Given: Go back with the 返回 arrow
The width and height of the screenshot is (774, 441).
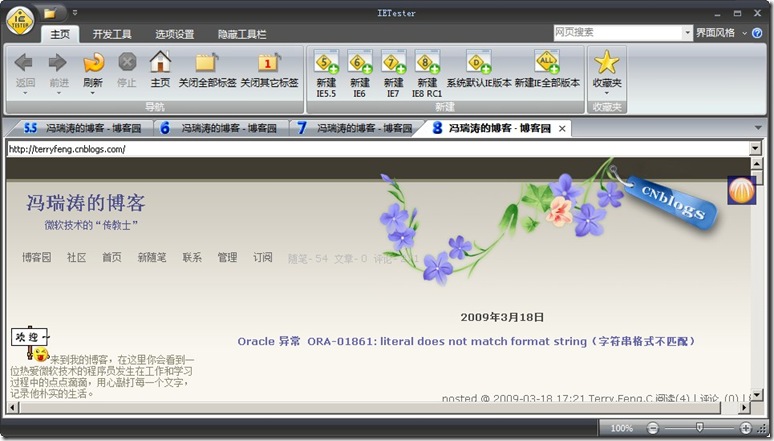Looking at the screenshot, I should click(x=25, y=69).
